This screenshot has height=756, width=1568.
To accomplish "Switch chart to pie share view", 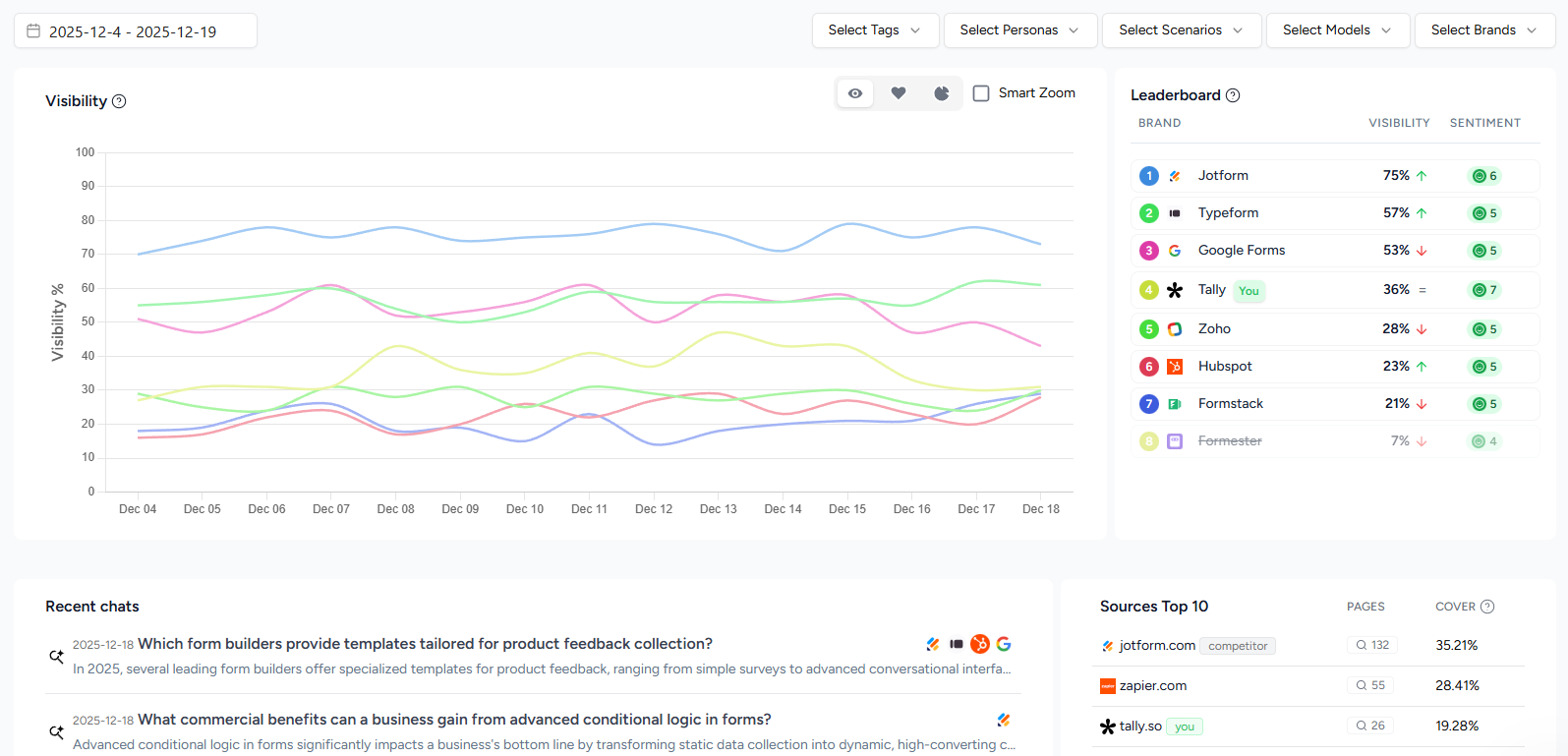I will pyautogui.click(x=941, y=93).
